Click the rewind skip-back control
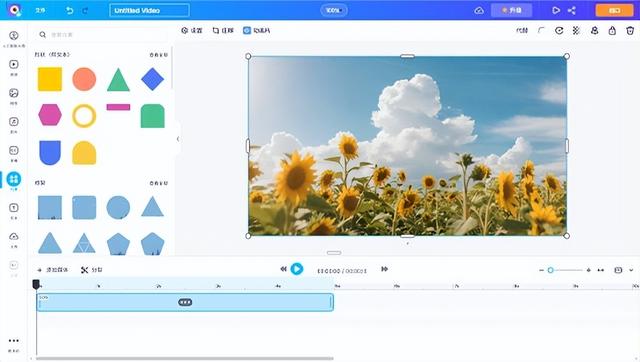 click(283, 269)
